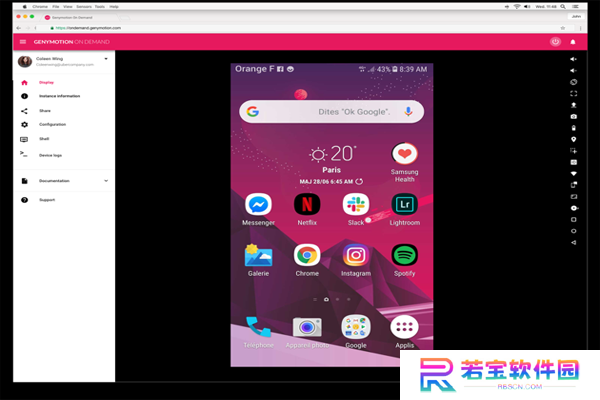Open the Wi-Fi network widget in right toolbar
600x400 pixels.
(573, 174)
